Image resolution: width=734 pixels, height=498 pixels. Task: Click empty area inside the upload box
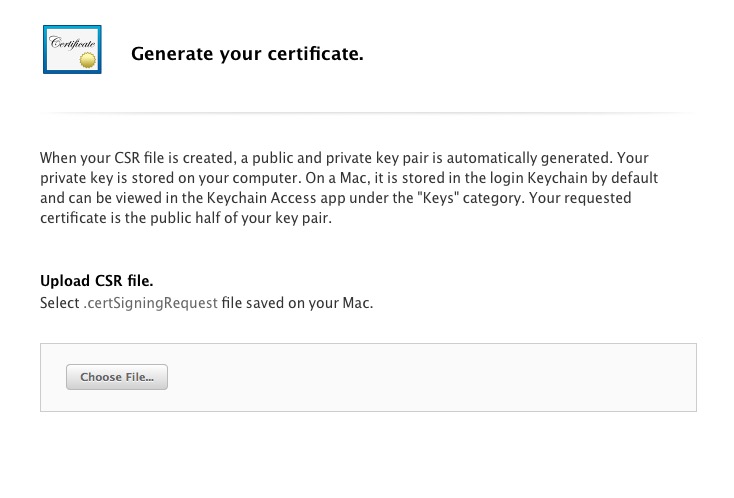pos(421,377)
